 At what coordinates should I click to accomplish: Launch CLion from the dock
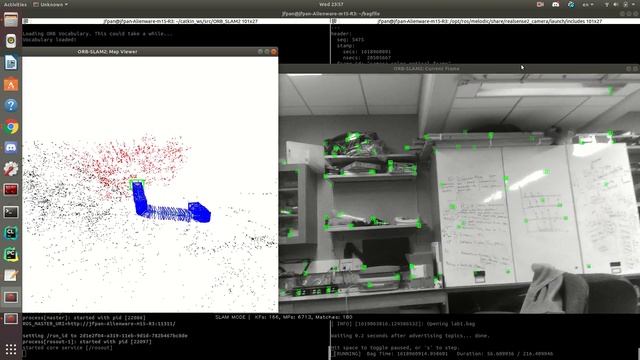[11, 233]
